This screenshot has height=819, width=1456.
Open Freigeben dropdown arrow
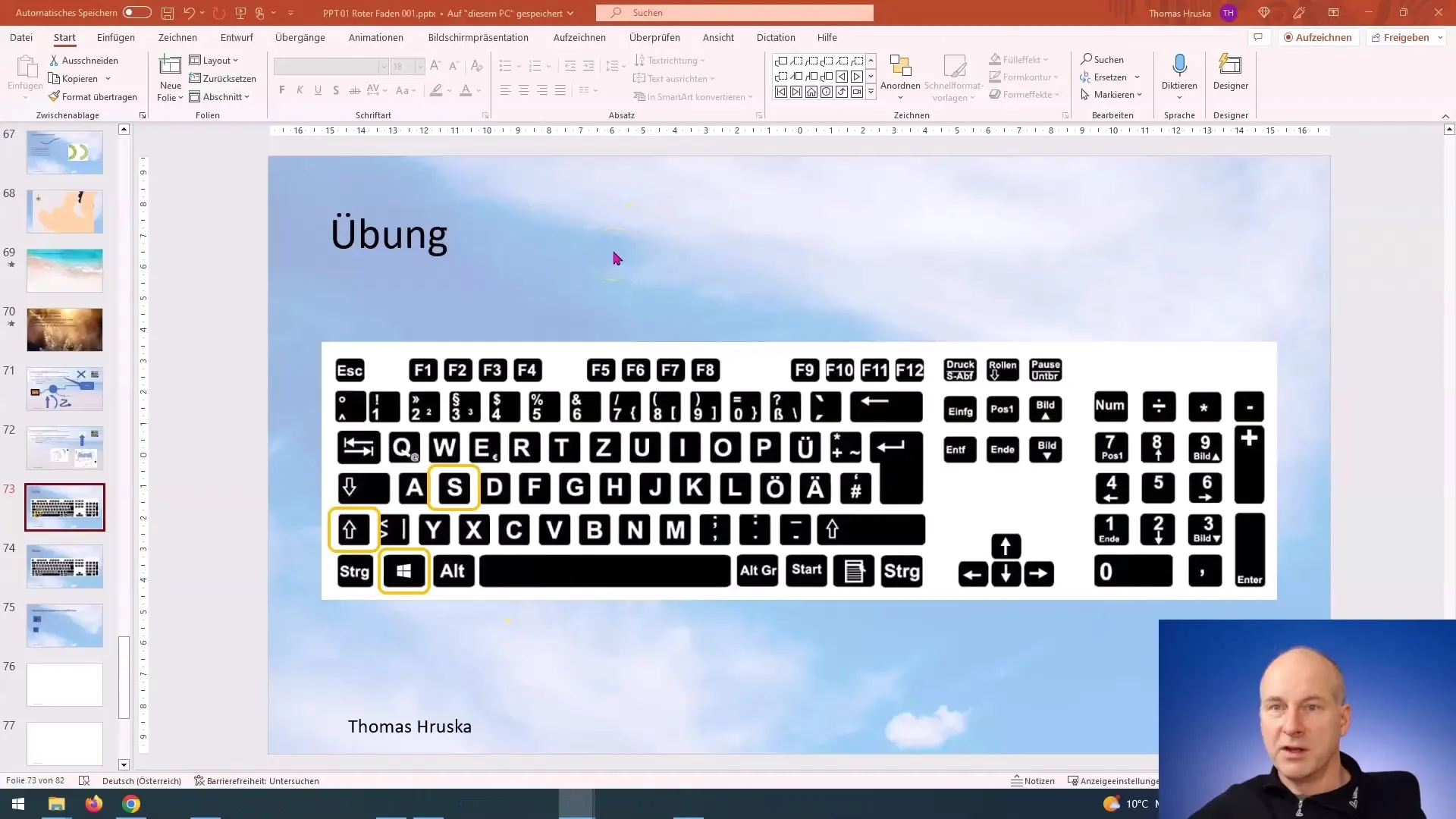coord(1440,37)
